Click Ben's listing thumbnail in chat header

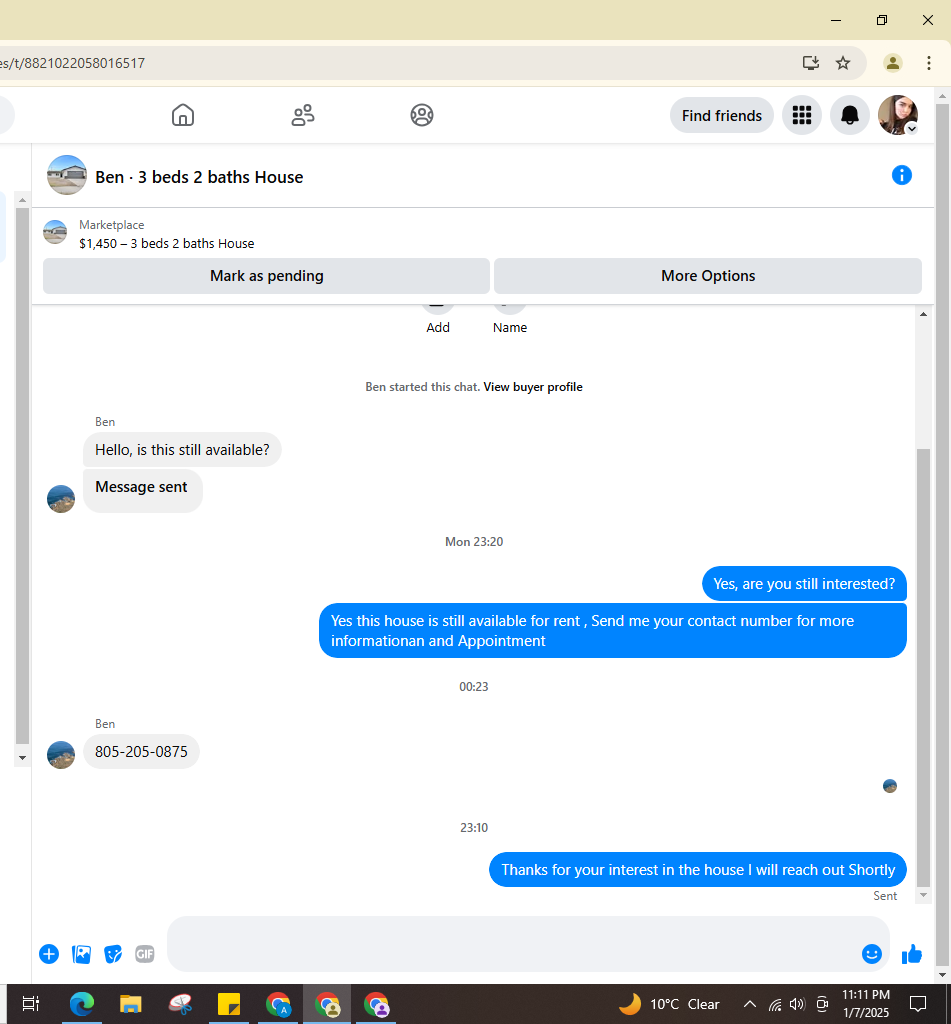(x=67, y=175)
